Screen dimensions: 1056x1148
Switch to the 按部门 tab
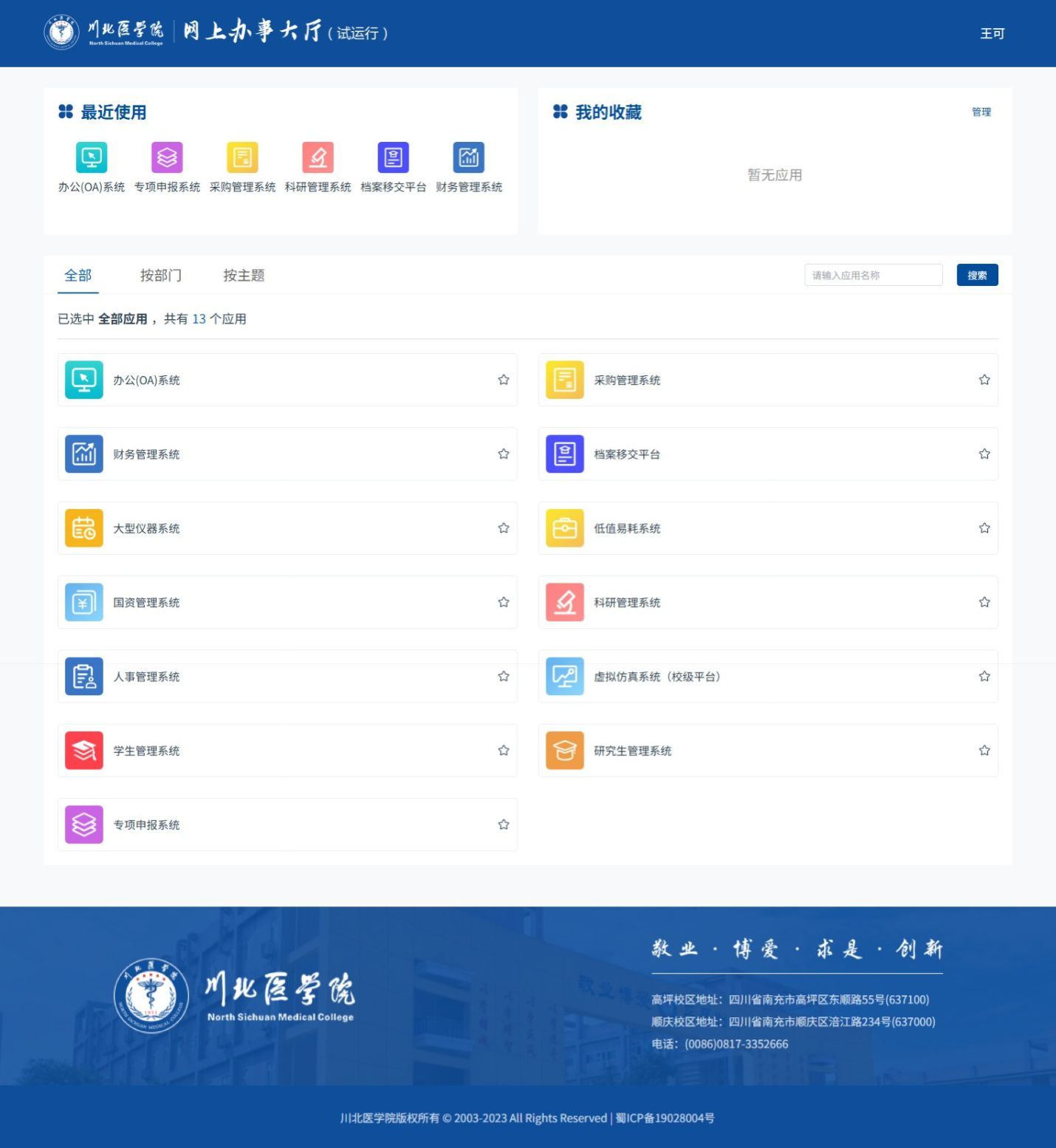[161, 276]
